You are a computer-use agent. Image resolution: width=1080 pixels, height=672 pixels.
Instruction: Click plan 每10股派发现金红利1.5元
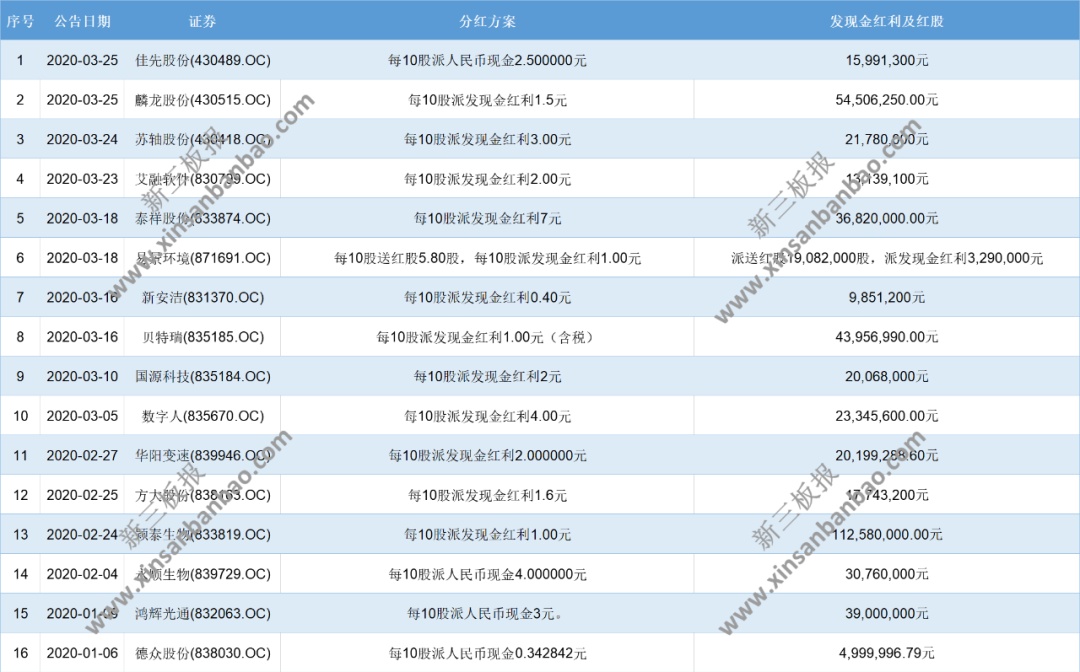point(488,100)
